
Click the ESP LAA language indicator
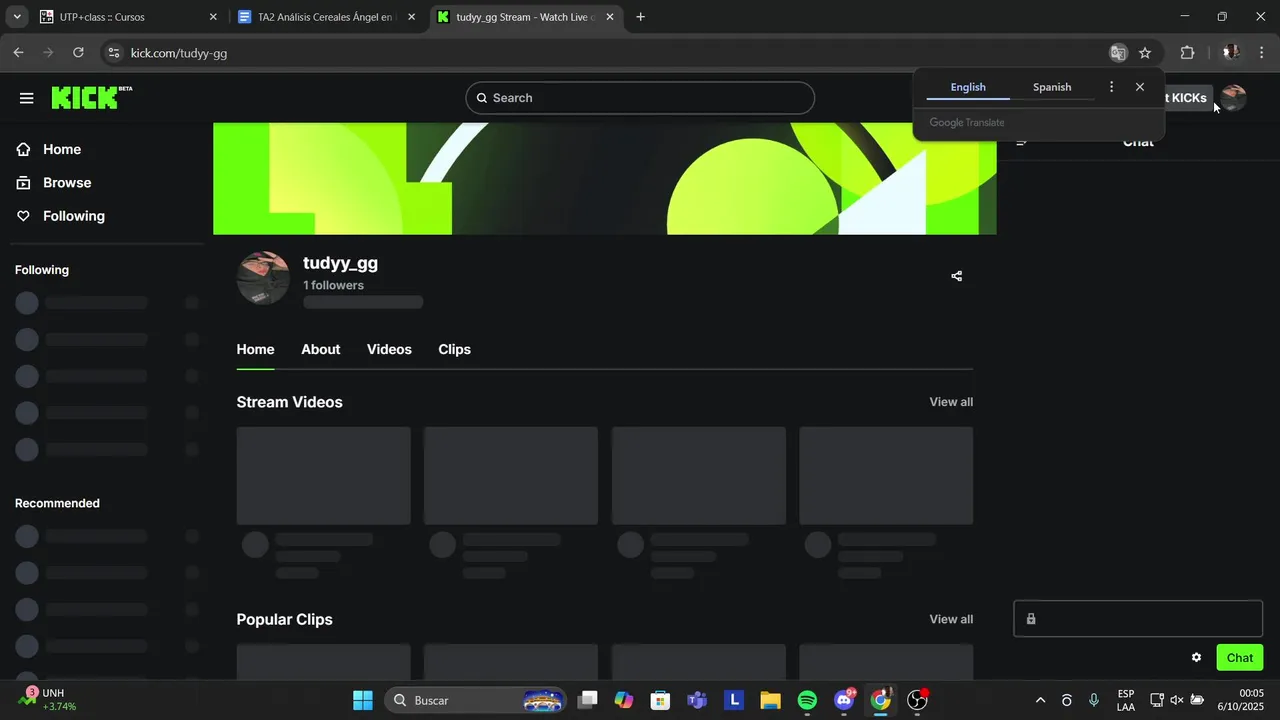1126,700
